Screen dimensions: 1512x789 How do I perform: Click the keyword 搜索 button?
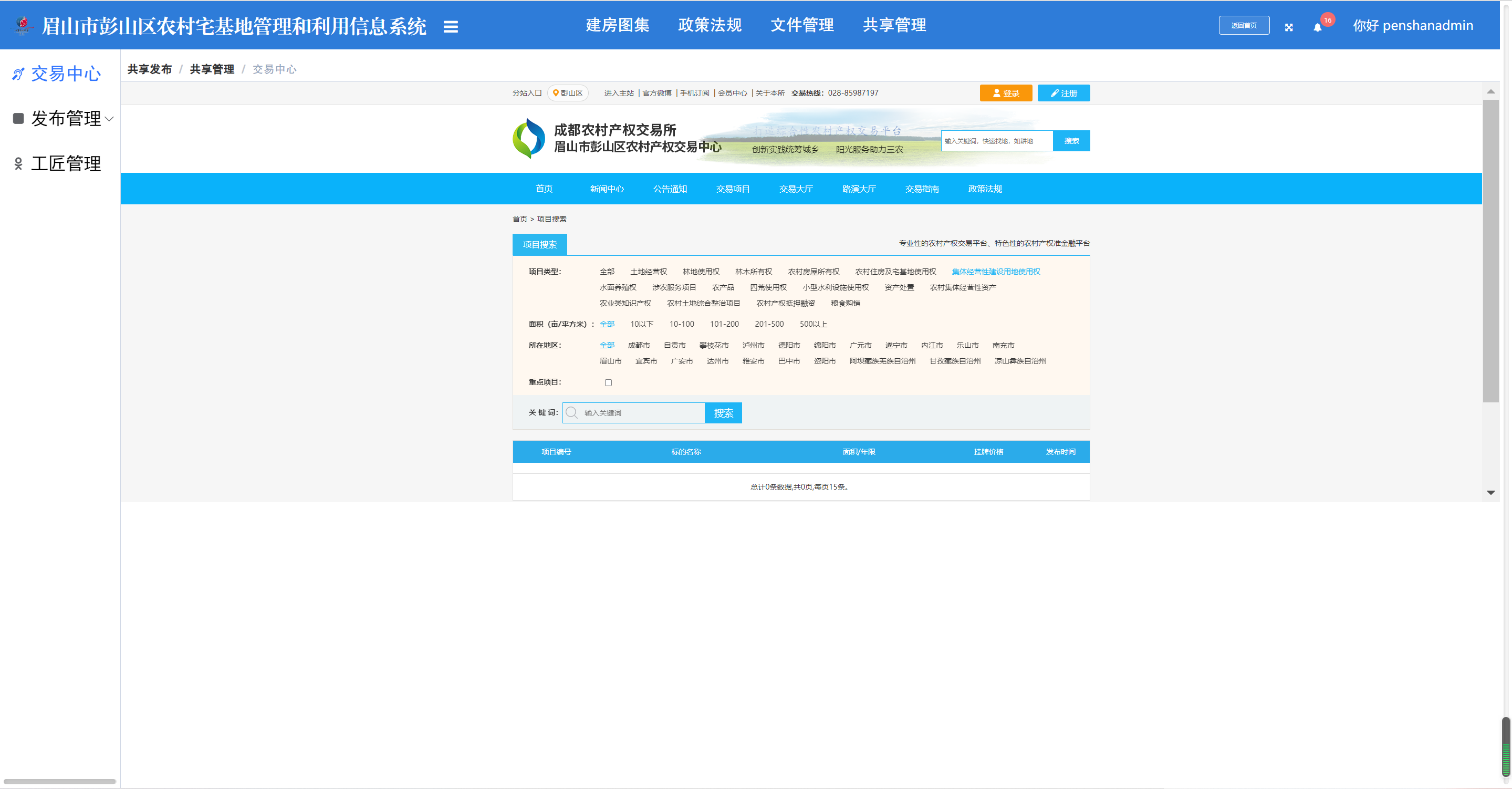723,413
